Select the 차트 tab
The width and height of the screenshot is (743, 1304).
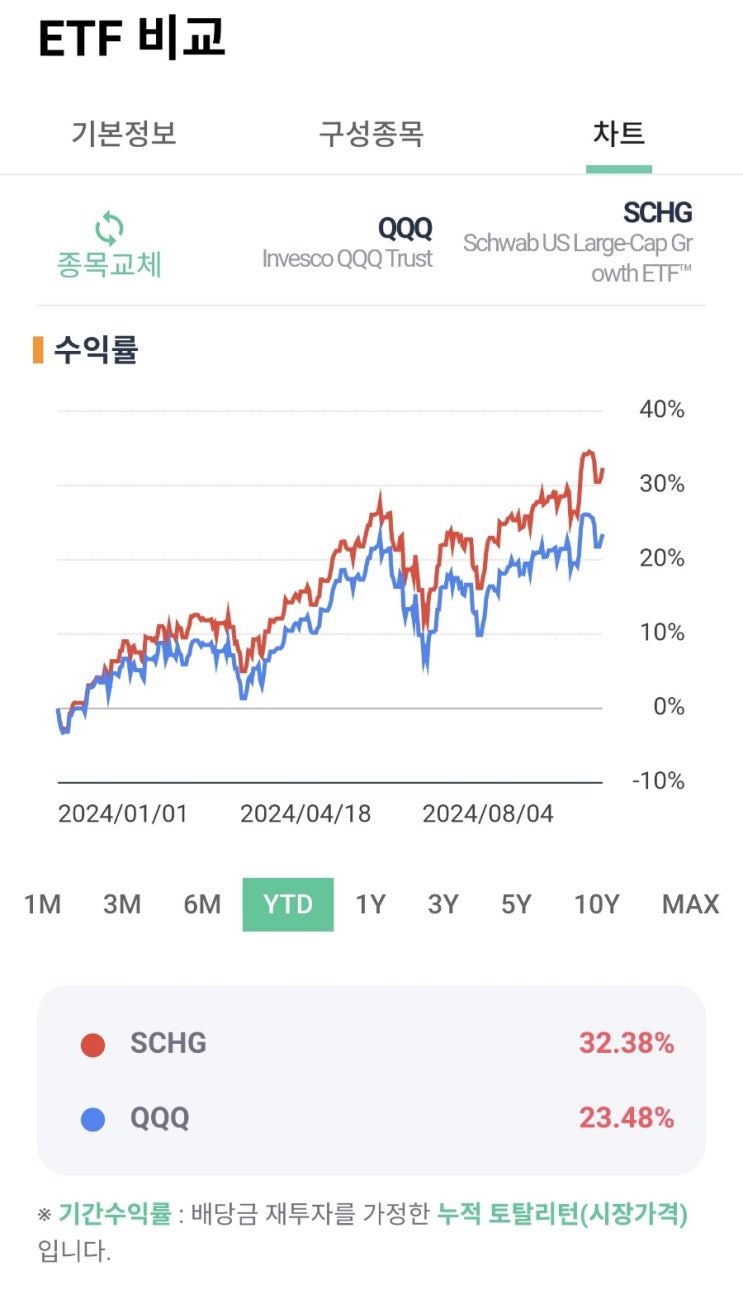pos(618,134)
